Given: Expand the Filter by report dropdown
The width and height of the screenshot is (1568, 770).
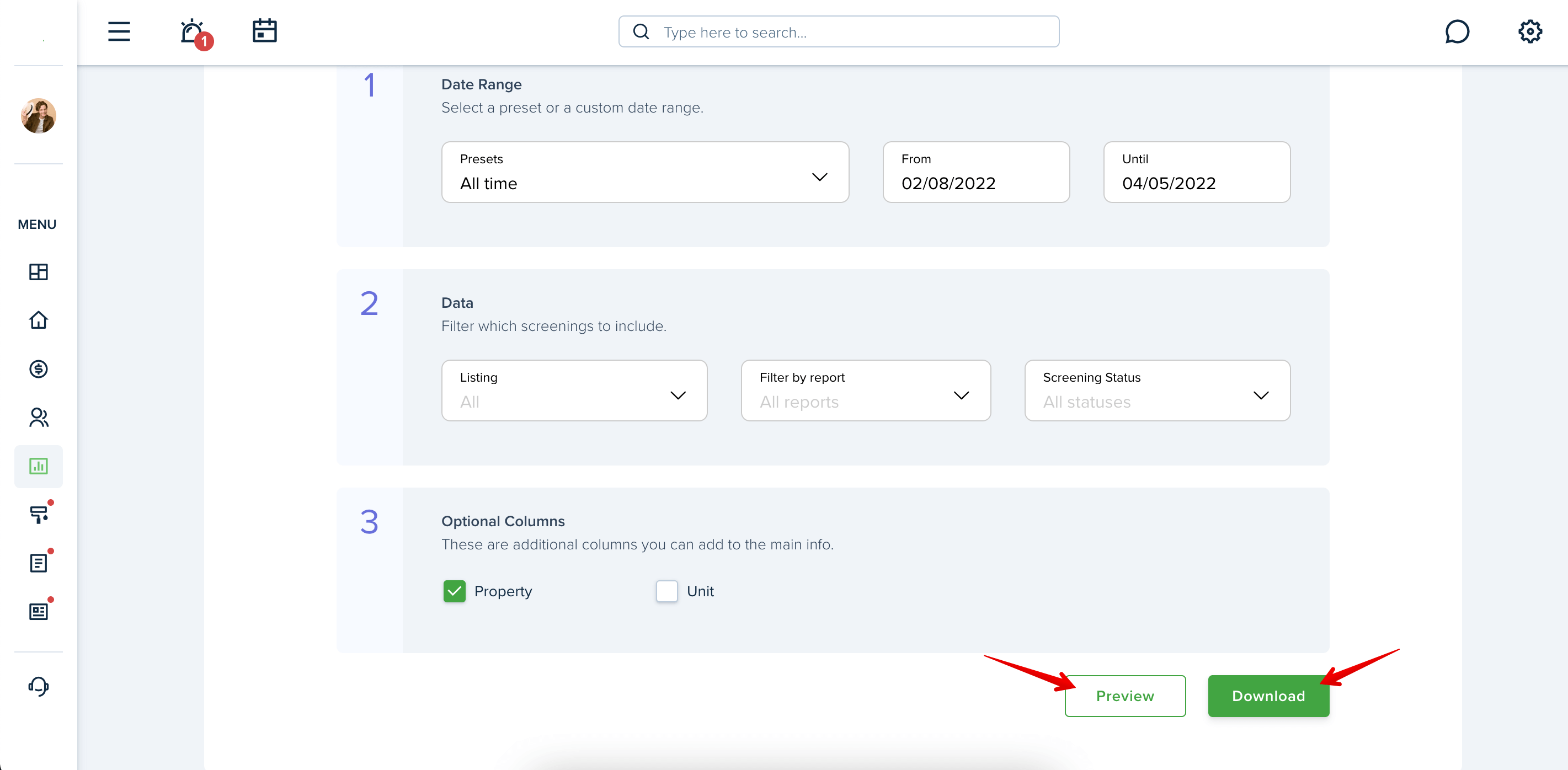Looking at the screenshot, I should pyautogui.click(x=866, y=390).
